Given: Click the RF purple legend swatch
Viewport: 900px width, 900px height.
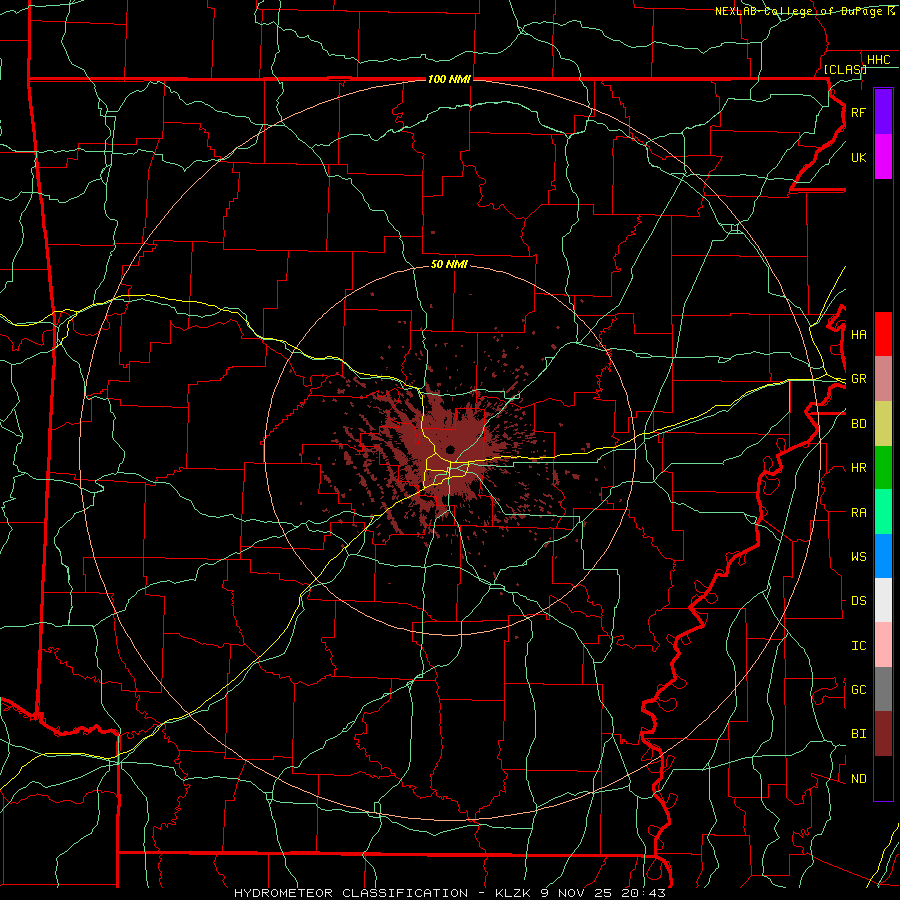Looking at the screenshot, I should (883, 112).
